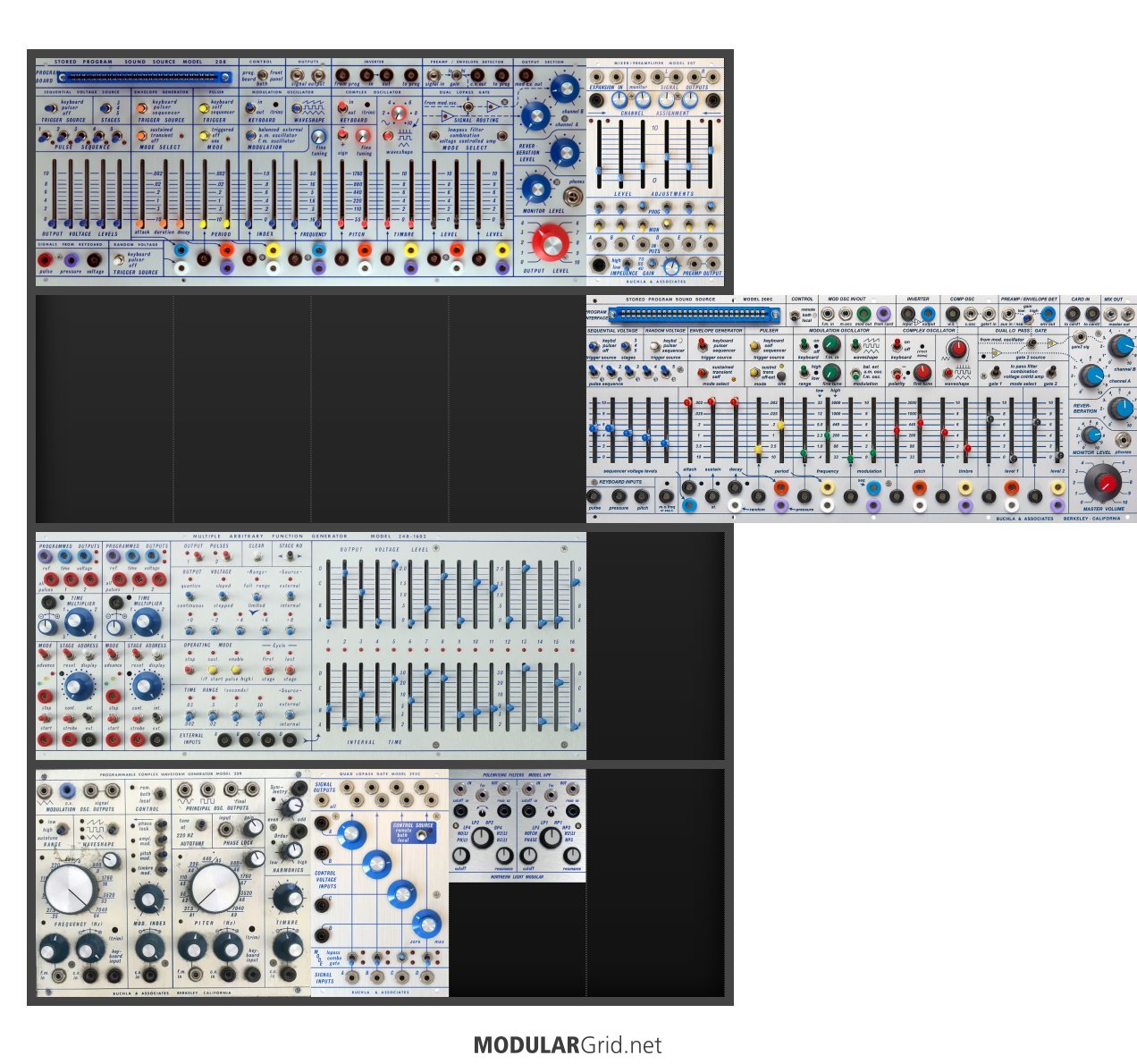Open the MODULARGrid.net link

pyautogui.click(x=568, y=1045)
